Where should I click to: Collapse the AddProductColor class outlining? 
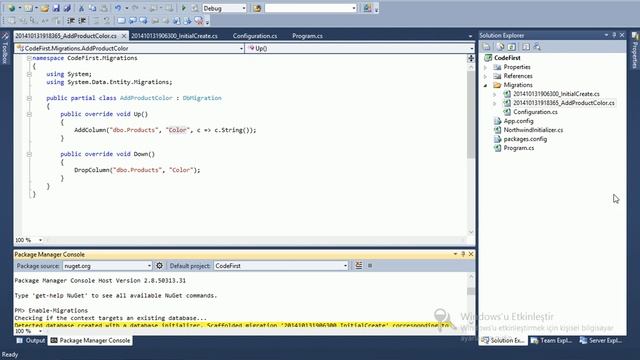click(x=29, y=98)
